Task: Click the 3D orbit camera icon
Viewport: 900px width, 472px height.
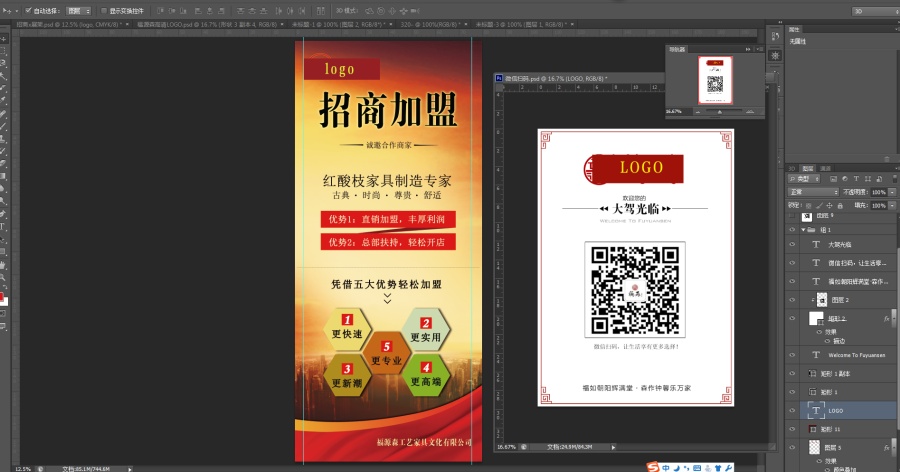Action: [x=369, y=11]
